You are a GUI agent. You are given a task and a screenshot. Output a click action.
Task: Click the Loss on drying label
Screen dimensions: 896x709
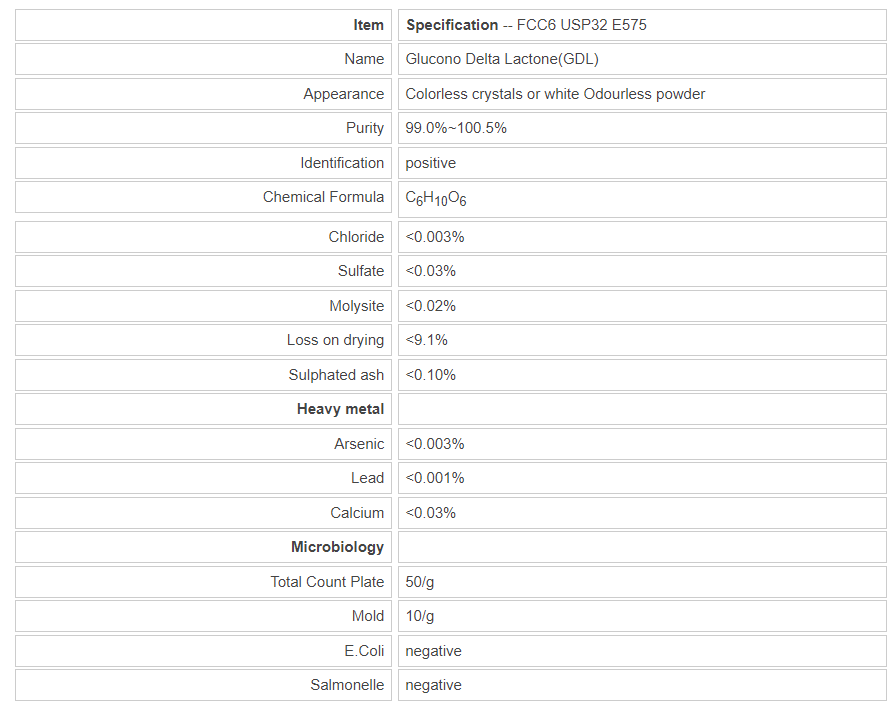335,340
